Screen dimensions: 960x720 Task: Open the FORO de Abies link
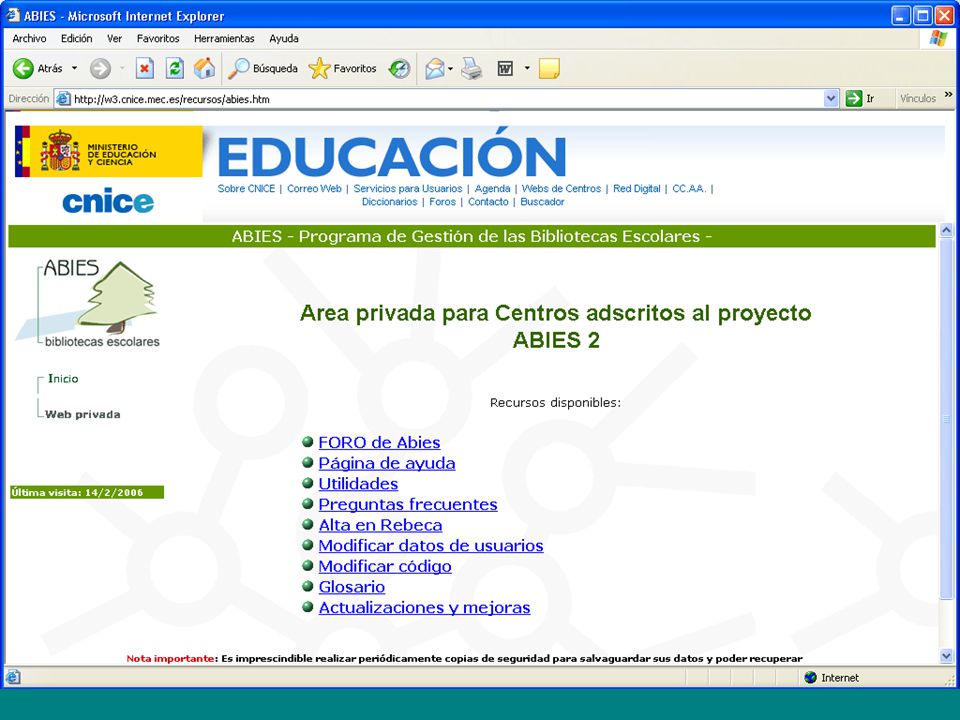pos(379,442)
